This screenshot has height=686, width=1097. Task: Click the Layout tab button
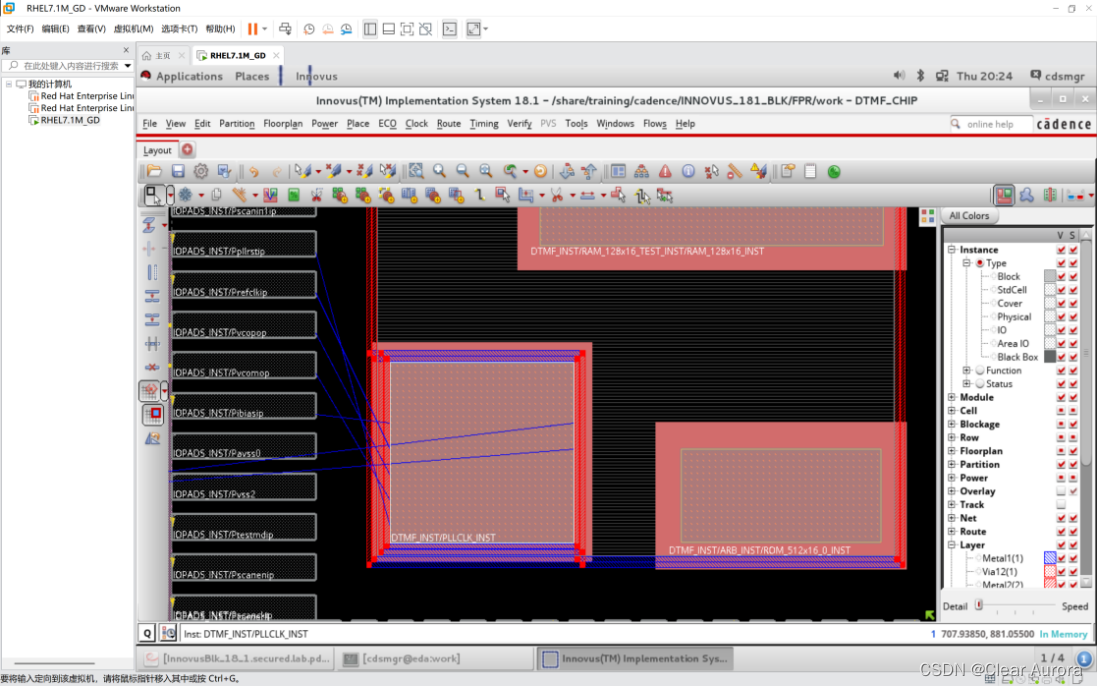pyautogui.click(x=157, y=150)
